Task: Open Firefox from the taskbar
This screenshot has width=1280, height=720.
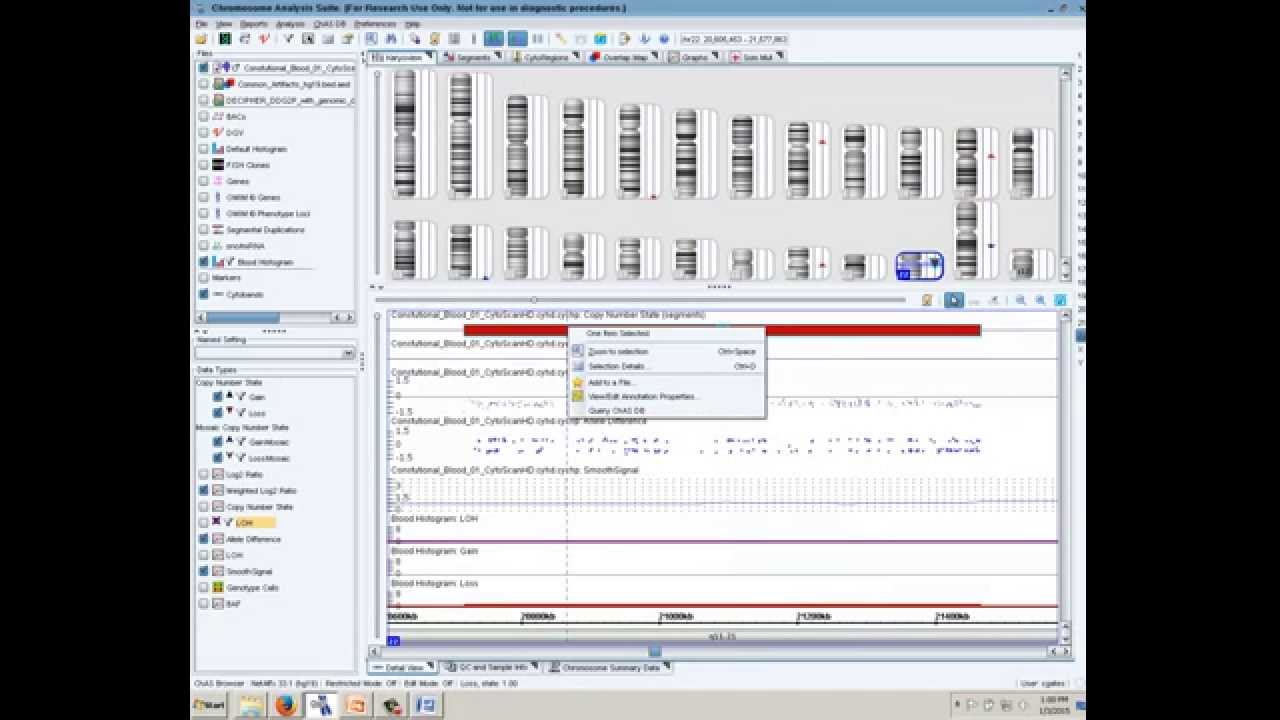Action: coord(286,705)
